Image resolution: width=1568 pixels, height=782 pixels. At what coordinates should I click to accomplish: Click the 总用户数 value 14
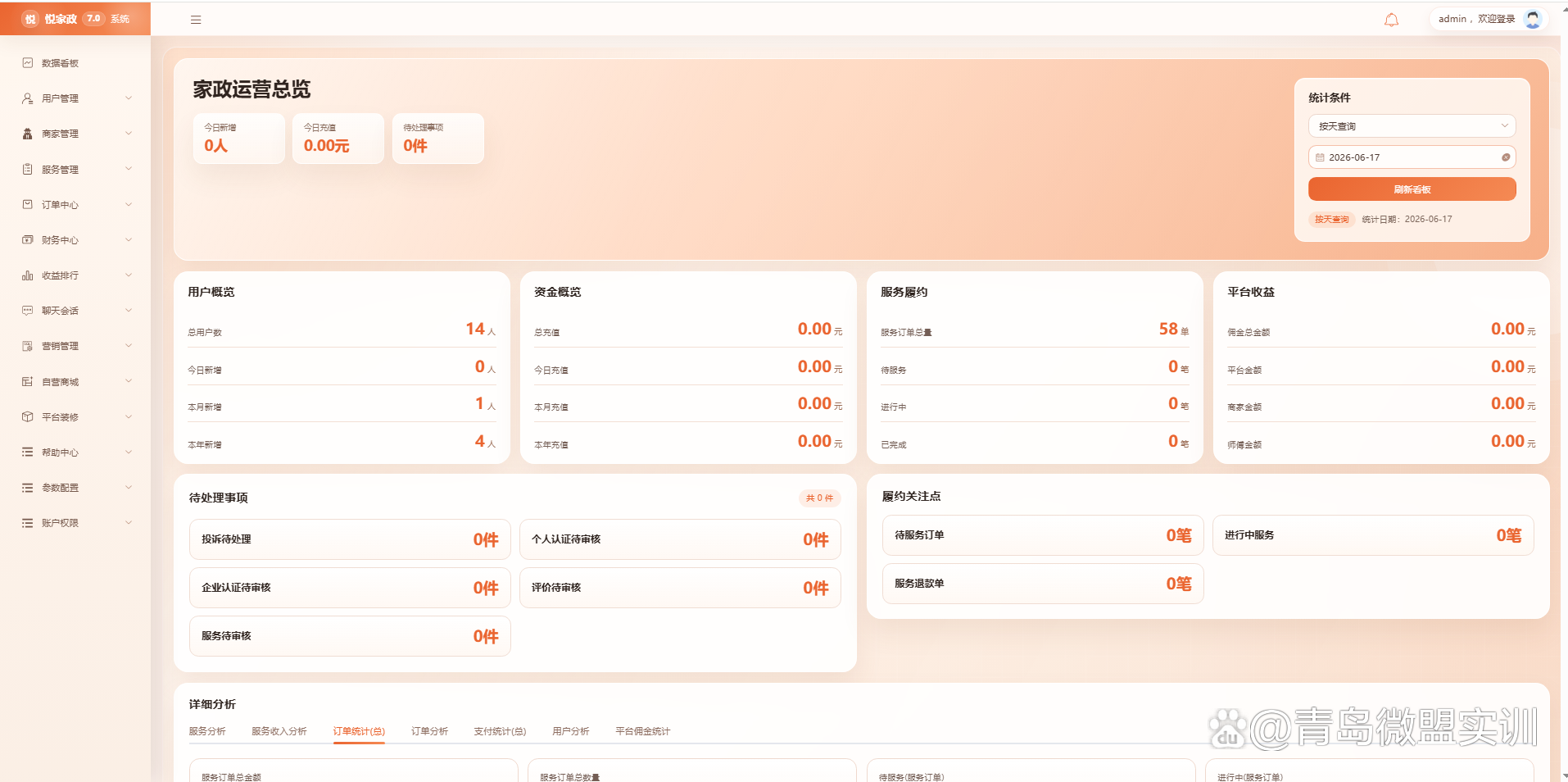click(475, 329)
